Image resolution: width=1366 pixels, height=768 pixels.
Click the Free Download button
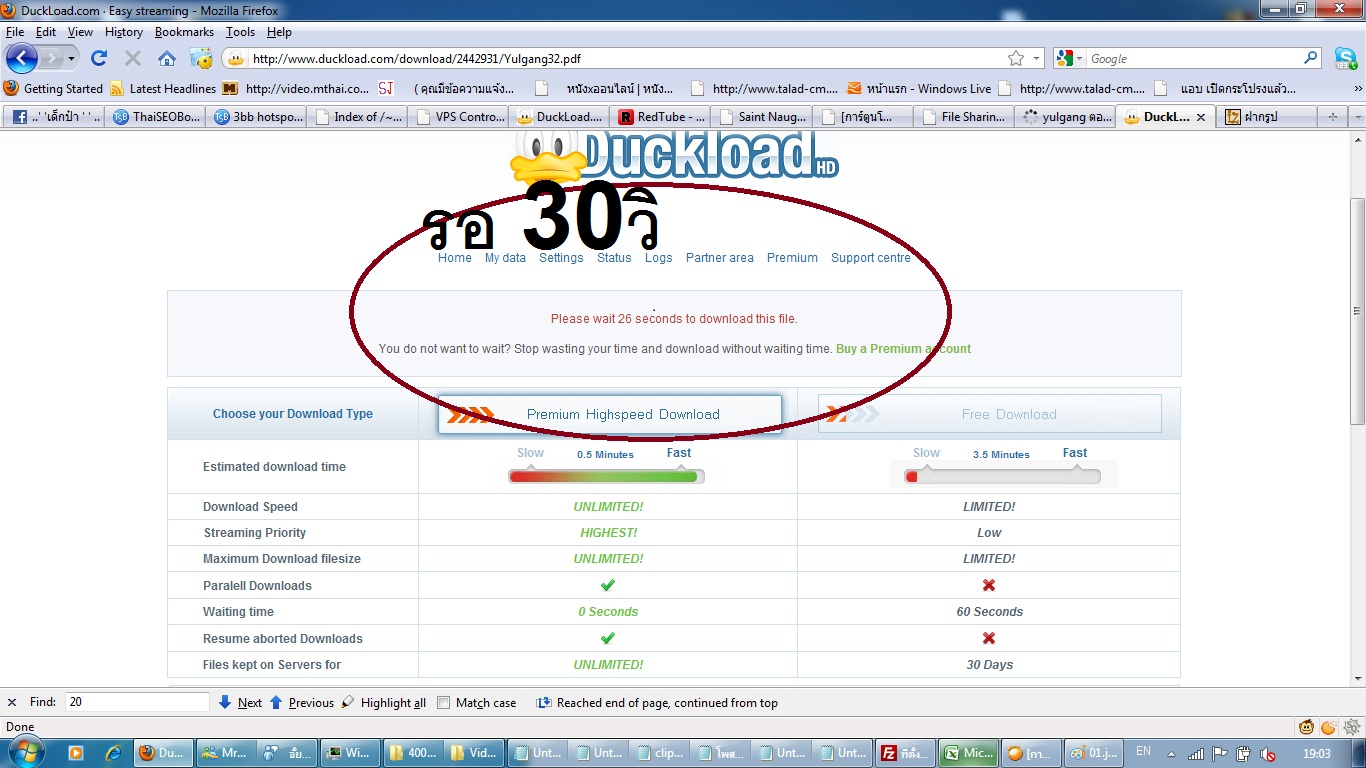(x=990, y=414)
